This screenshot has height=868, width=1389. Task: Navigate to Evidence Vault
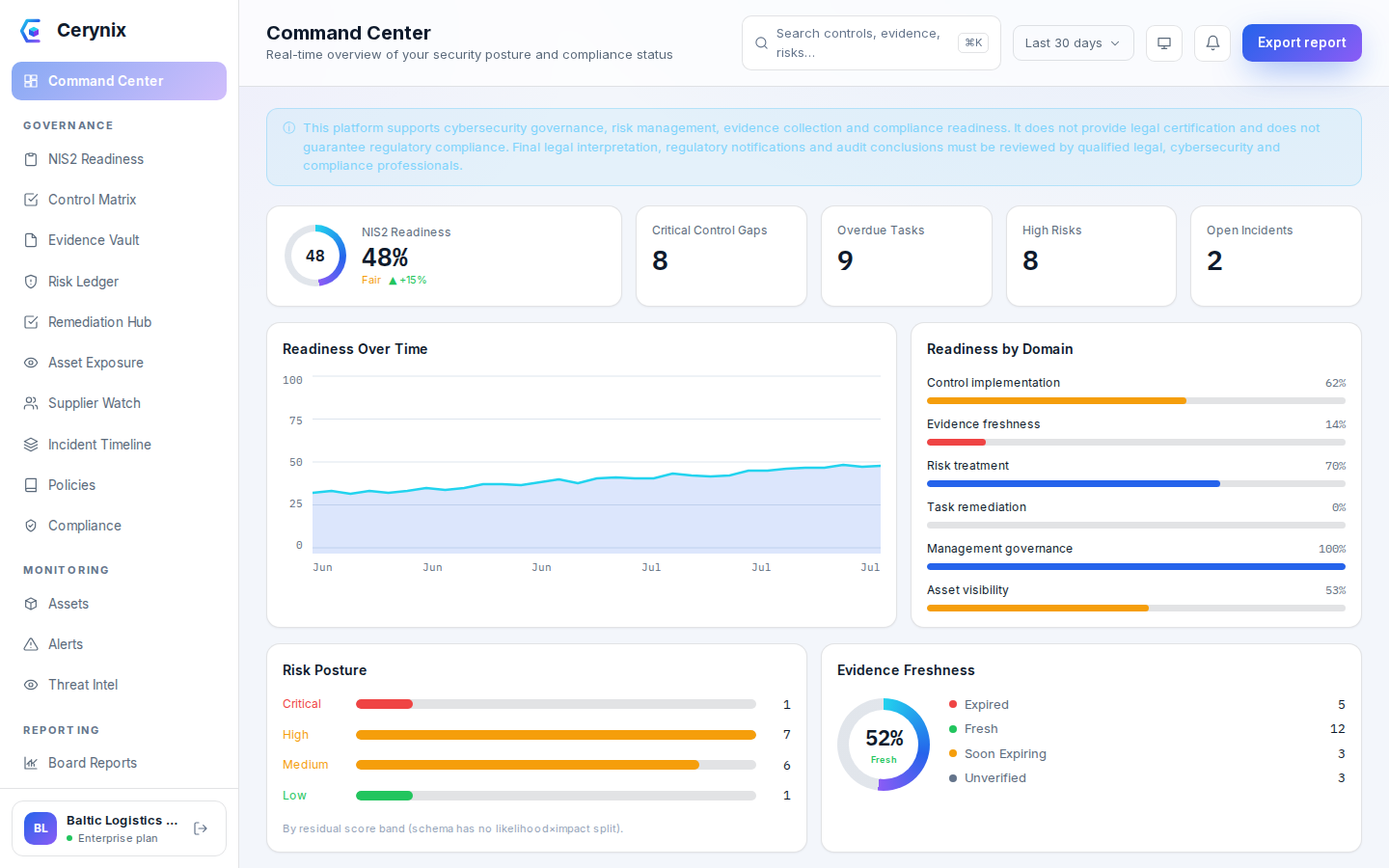click(x=119, y=240)
